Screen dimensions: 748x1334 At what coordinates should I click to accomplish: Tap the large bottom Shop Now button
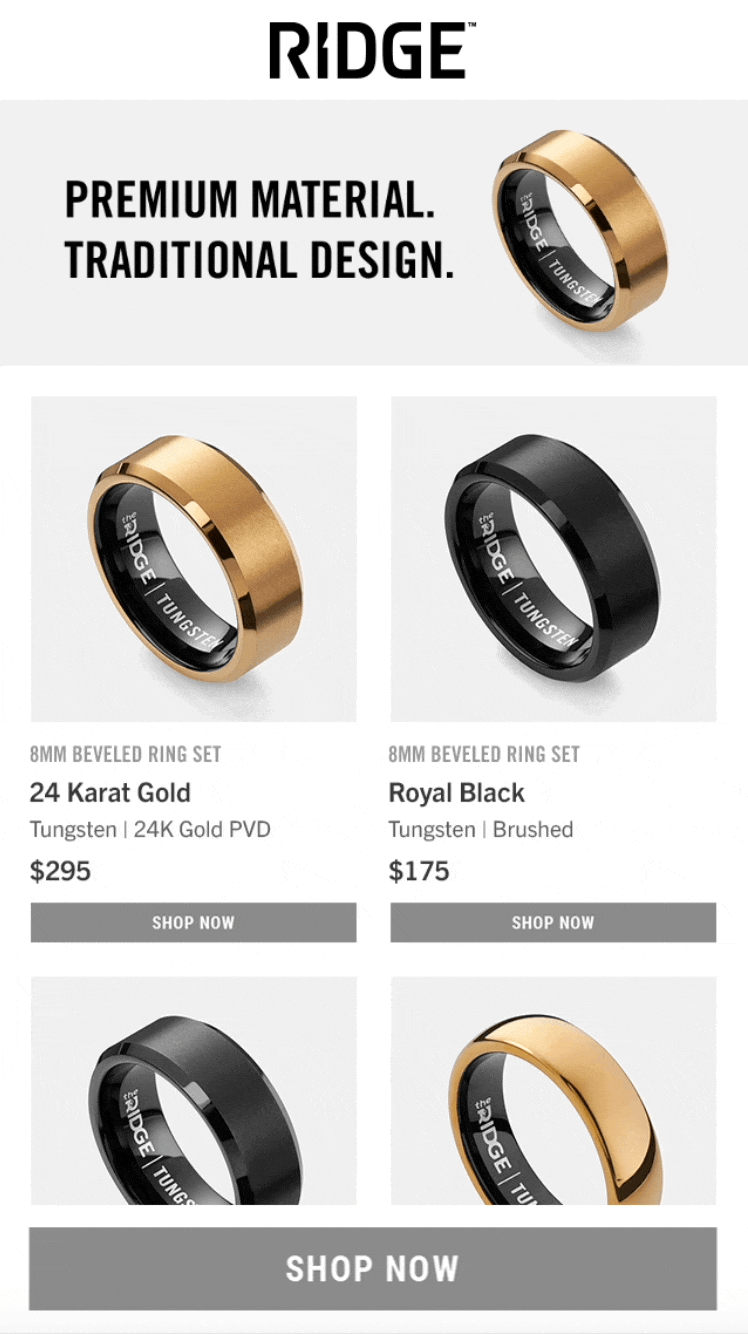click(373, 1269)
